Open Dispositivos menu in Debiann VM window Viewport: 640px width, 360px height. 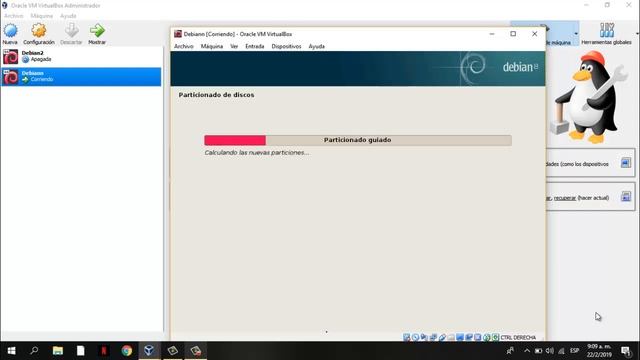287,46
